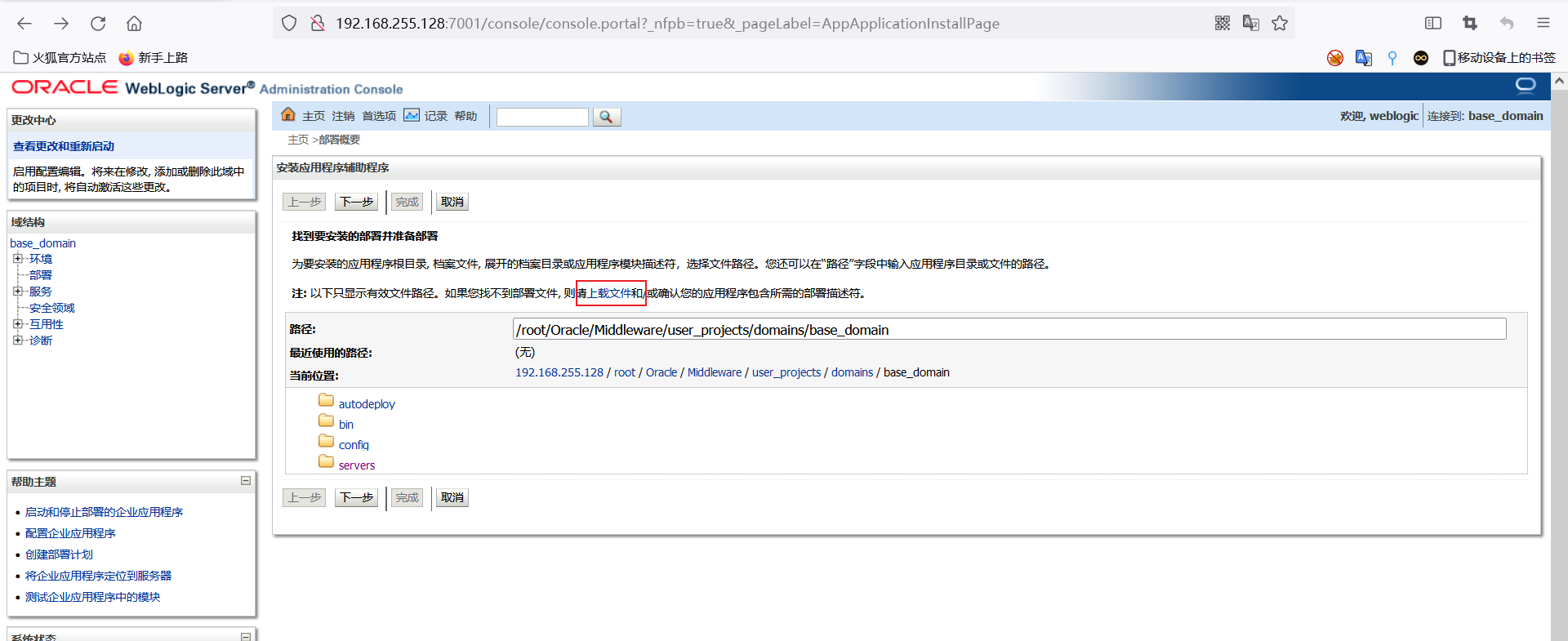Click the page scrollbar up arrow
Viewport: 1568px width, 641px height.
pyautogui.click(x=1559, y=82)
